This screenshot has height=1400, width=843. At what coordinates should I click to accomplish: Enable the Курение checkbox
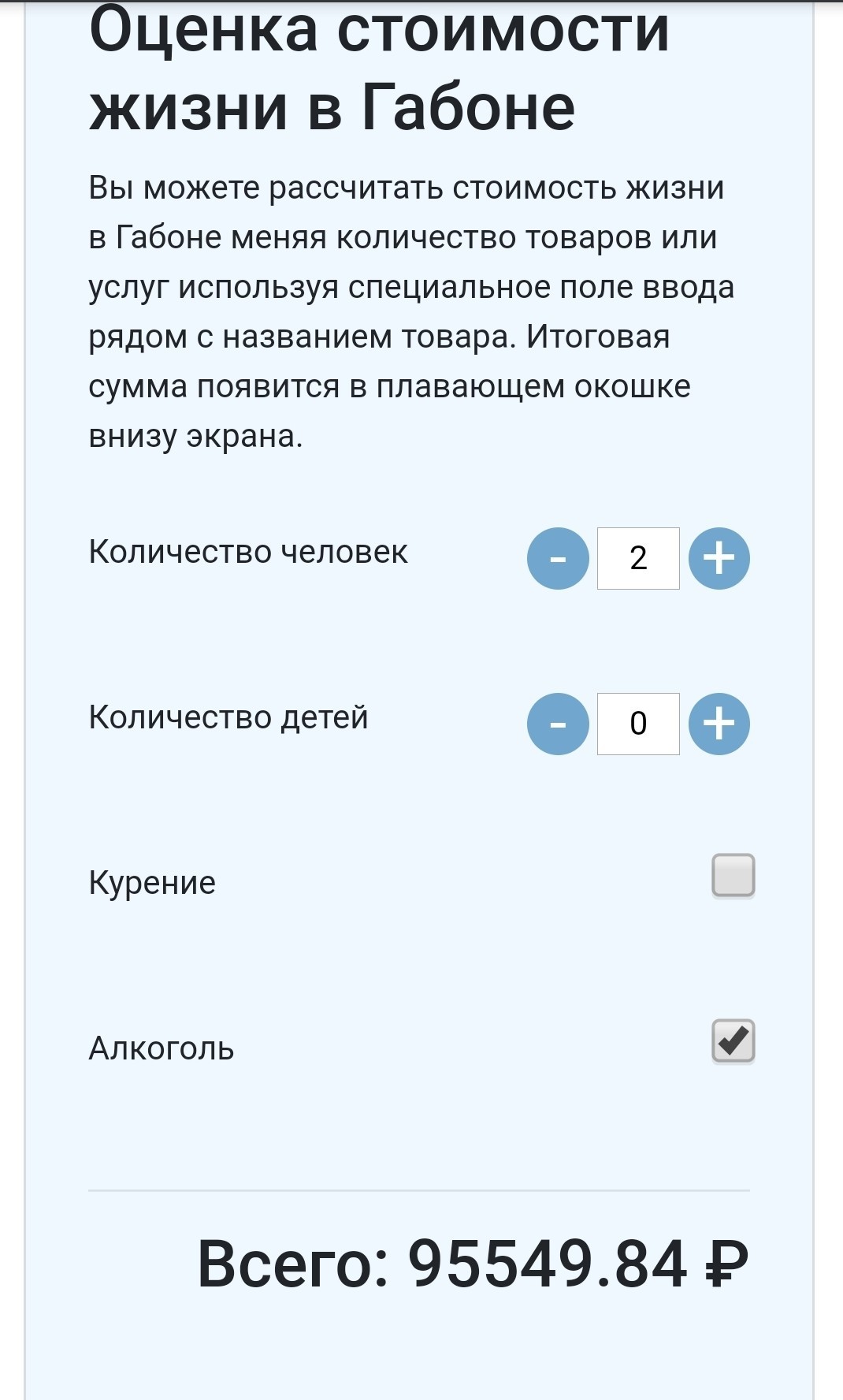coord(733,875)
